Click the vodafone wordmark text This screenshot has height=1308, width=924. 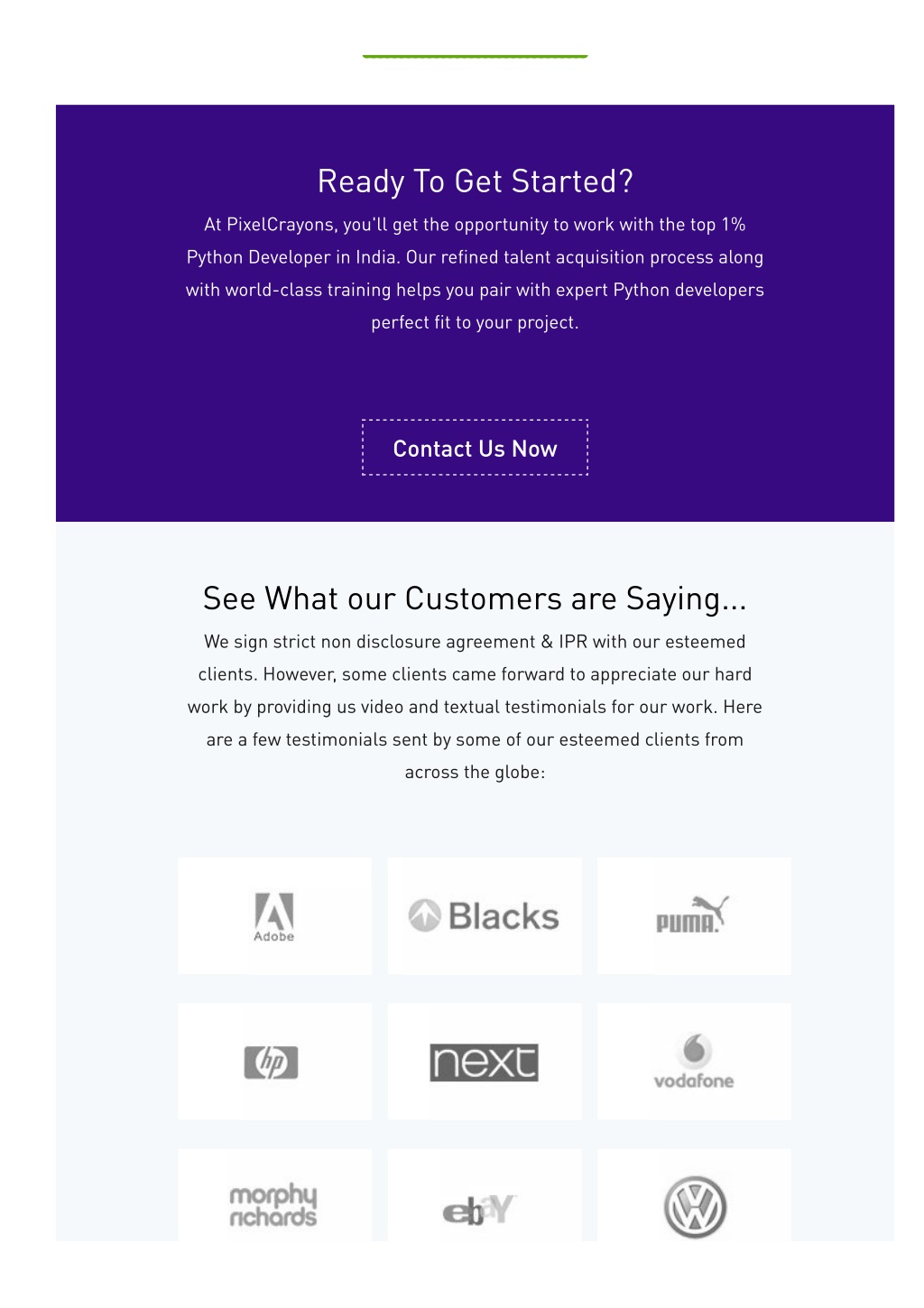pyautogui.click(x=694, y=1081)
